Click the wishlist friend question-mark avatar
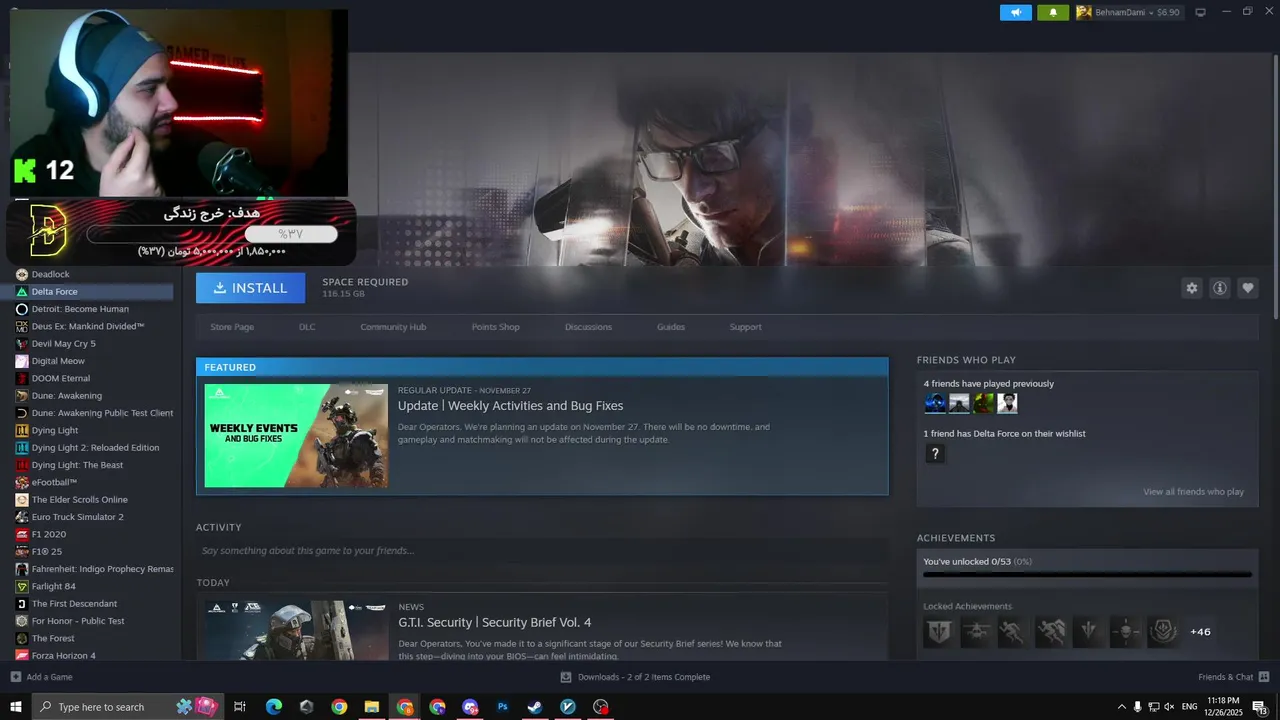The image size is (1280, 720). [x=935, y=454]
